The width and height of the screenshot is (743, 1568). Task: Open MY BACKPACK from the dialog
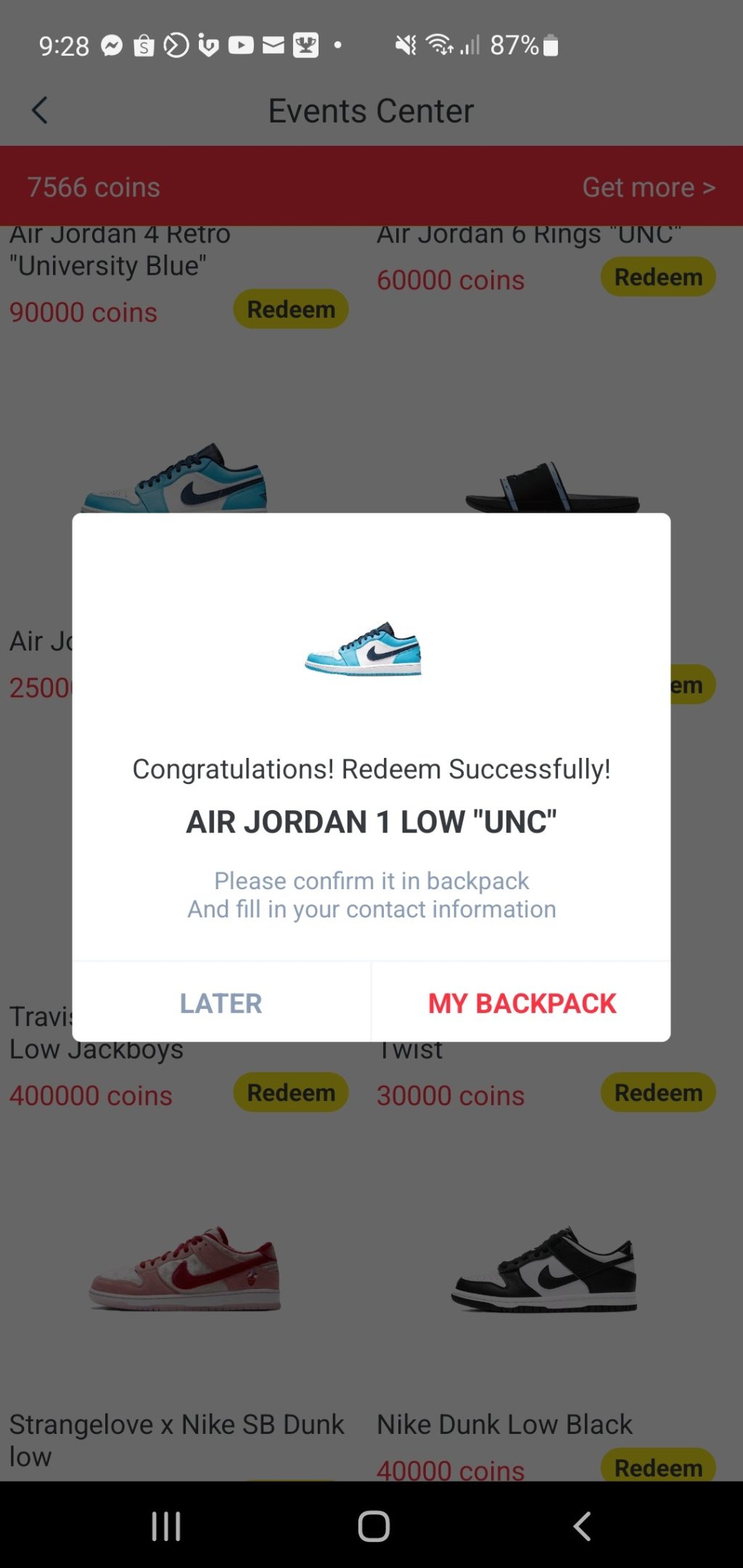click(522, 1003)
